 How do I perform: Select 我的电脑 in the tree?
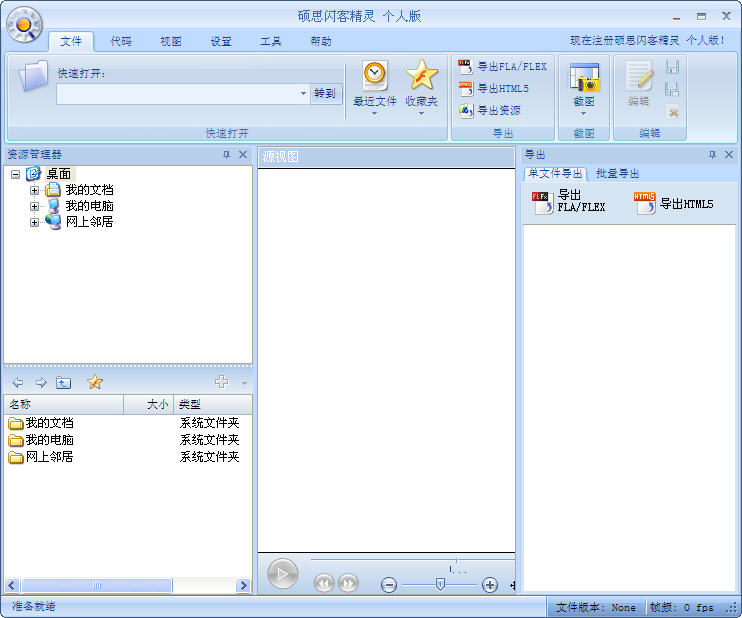89,206
